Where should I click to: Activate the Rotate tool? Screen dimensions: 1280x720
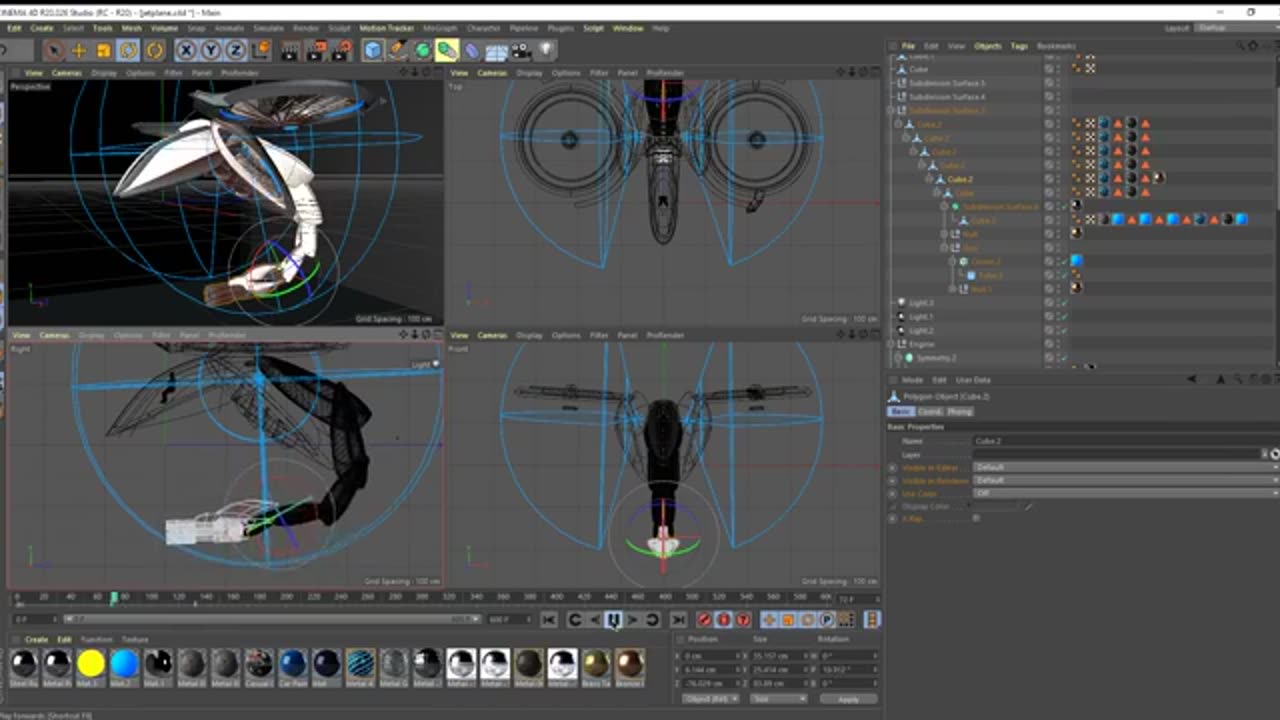(129, 50)
